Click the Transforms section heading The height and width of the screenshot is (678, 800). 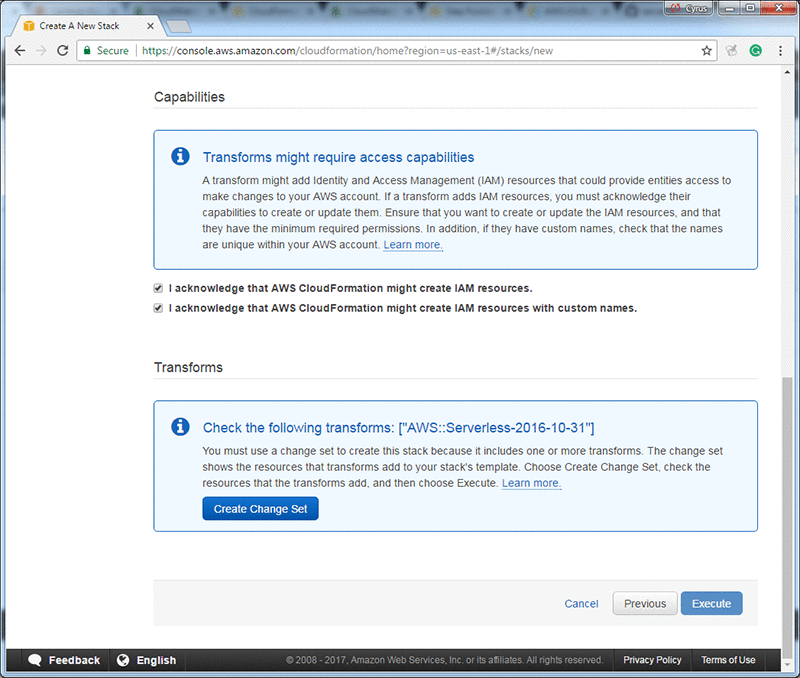(x=188, y=367)
